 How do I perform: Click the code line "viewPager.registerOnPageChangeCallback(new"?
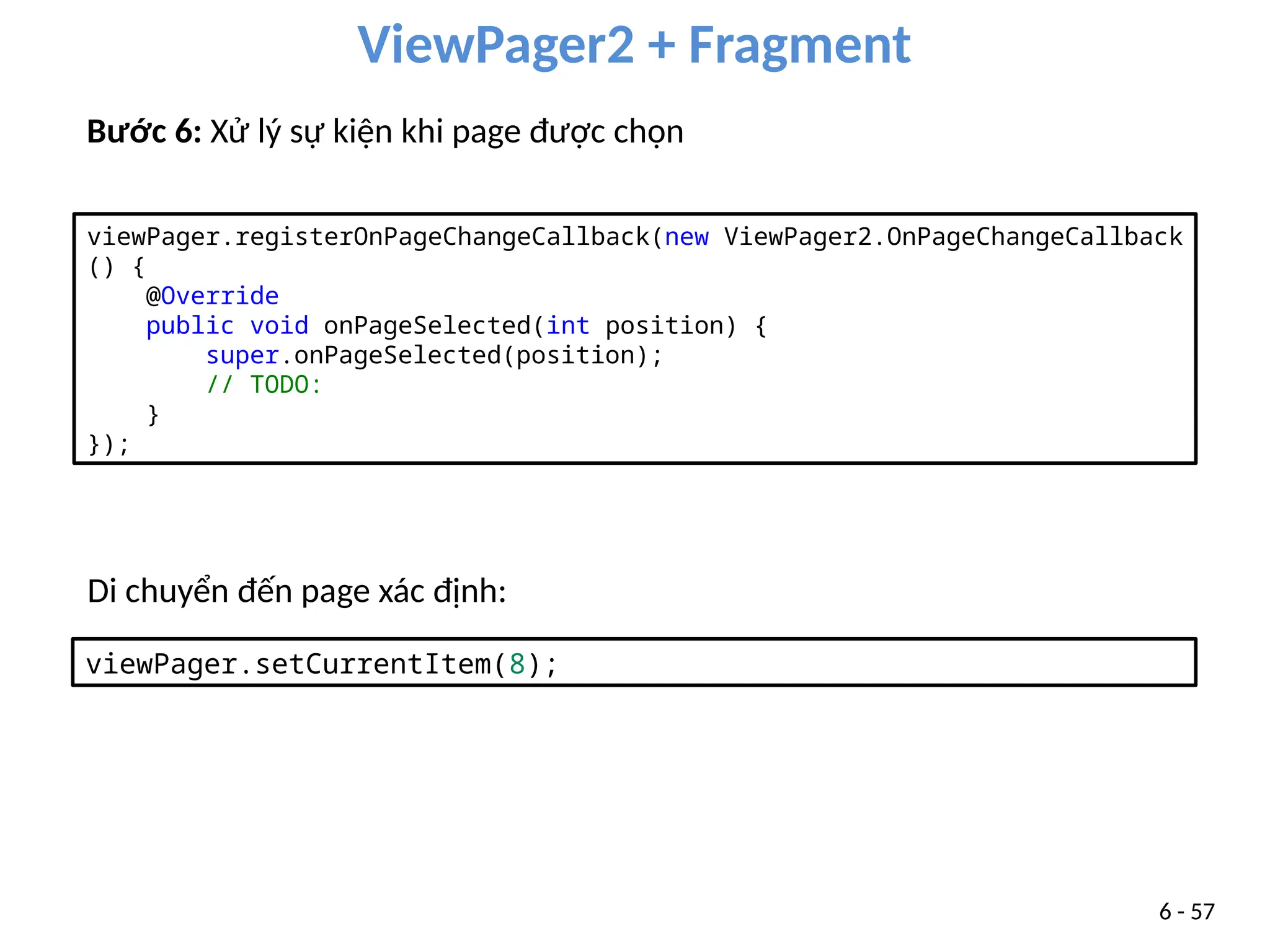[x=397, y=237]
